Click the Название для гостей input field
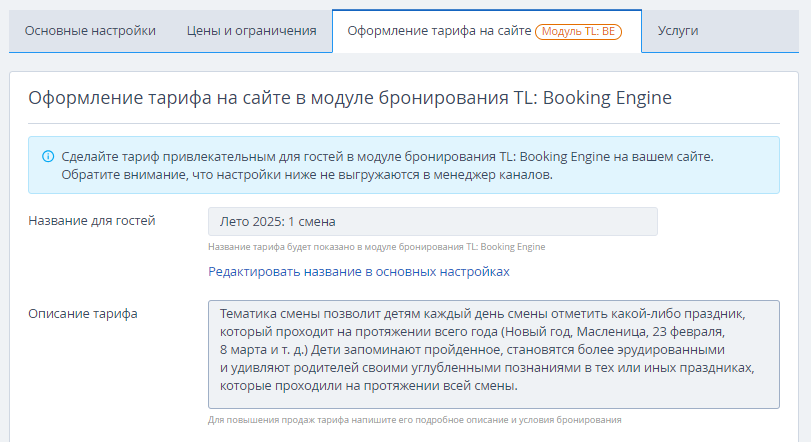811x442 pixels. tap(433, 222)
